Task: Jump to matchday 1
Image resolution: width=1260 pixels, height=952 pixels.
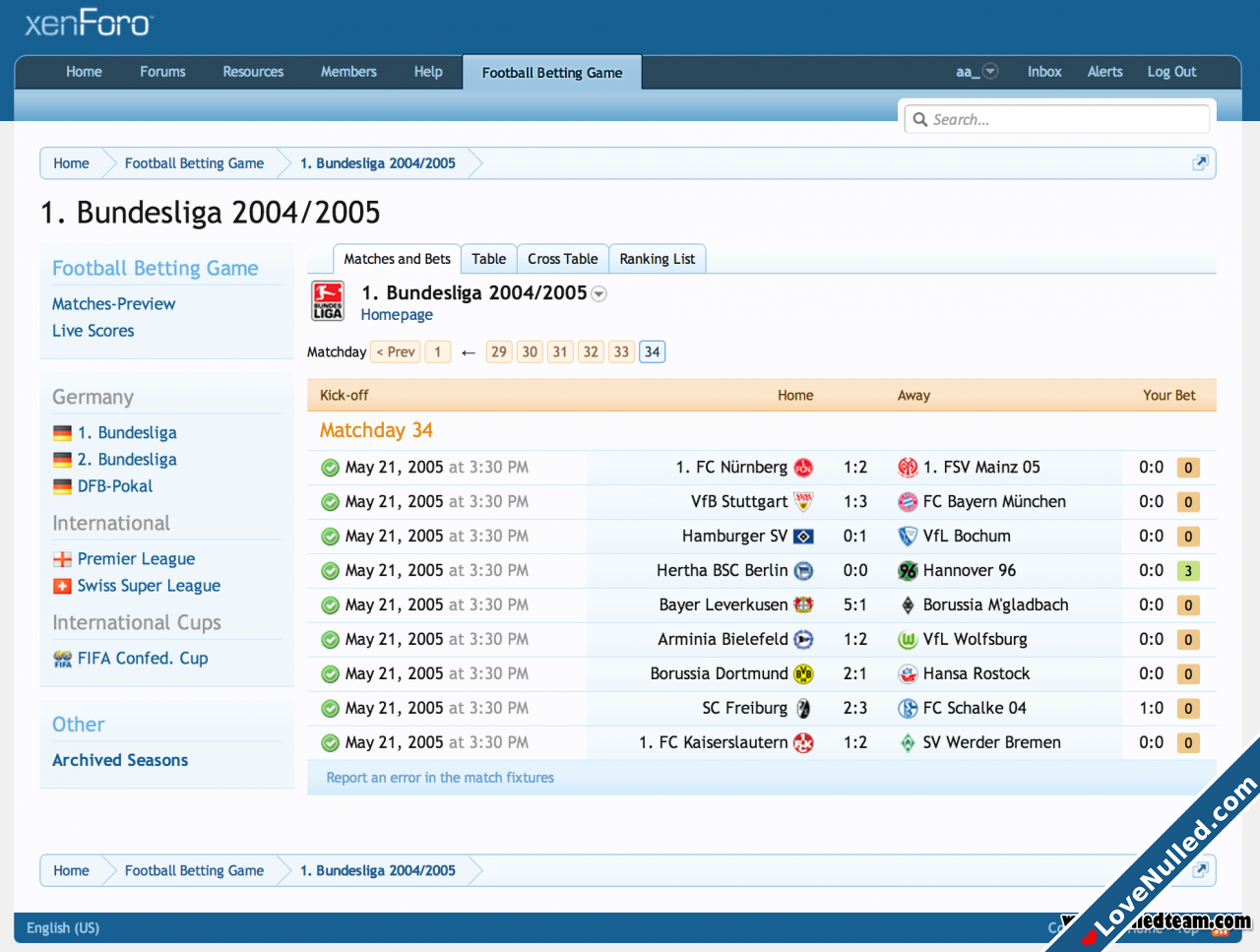Action: click(438, 352)
